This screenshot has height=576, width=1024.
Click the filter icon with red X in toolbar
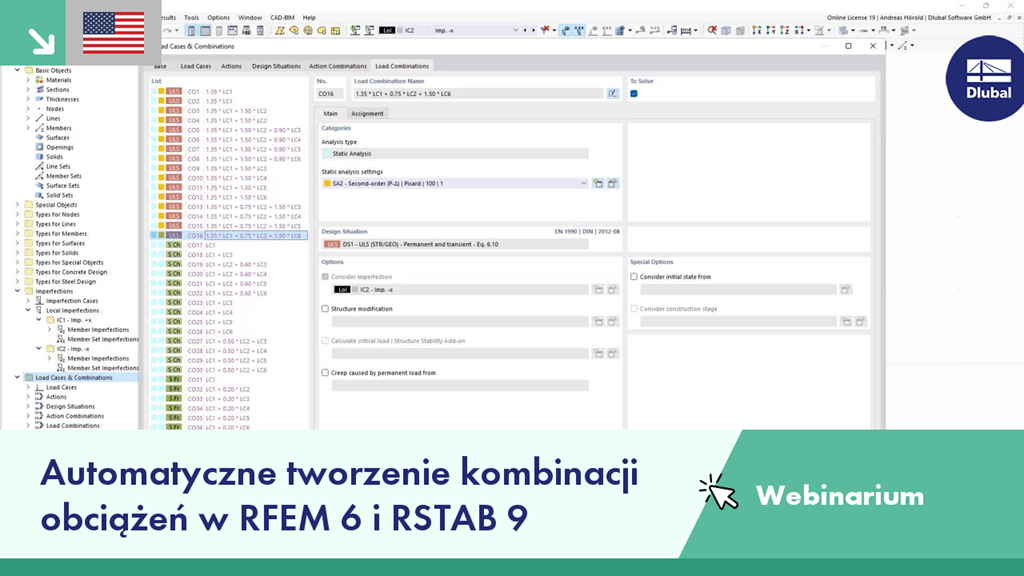click(545, 30)
